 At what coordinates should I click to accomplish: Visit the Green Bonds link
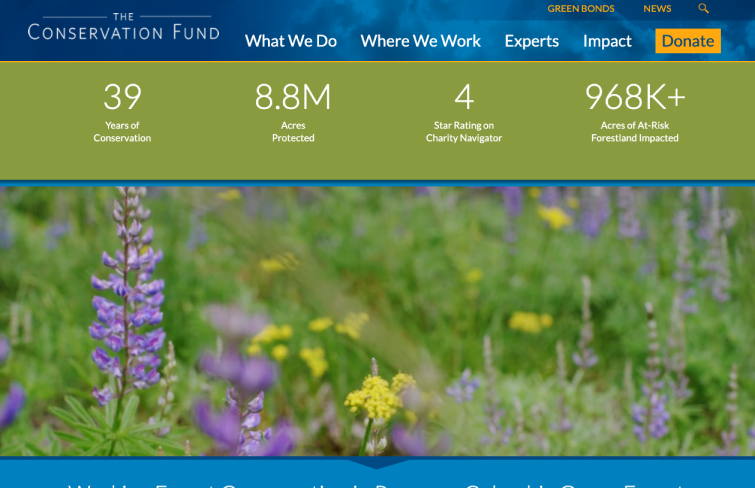click(x=581, y=9)
